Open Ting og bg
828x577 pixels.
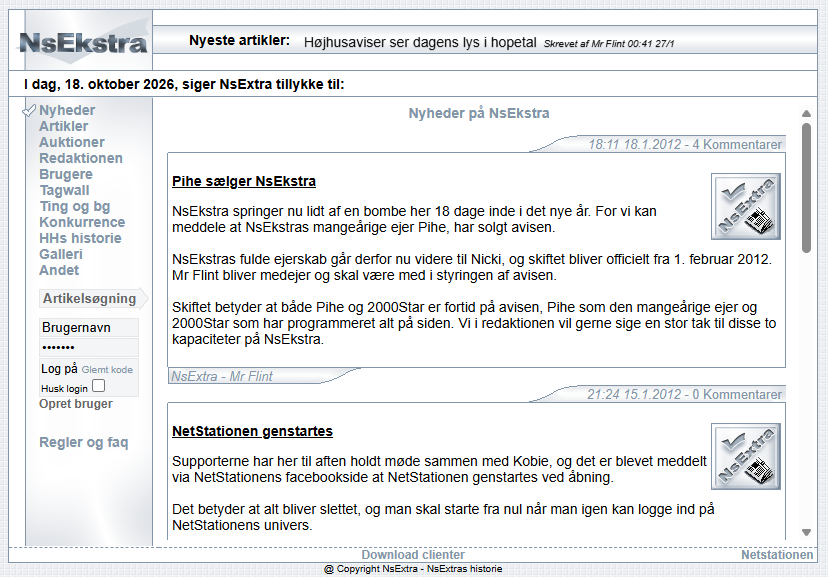tap(74, 206)
